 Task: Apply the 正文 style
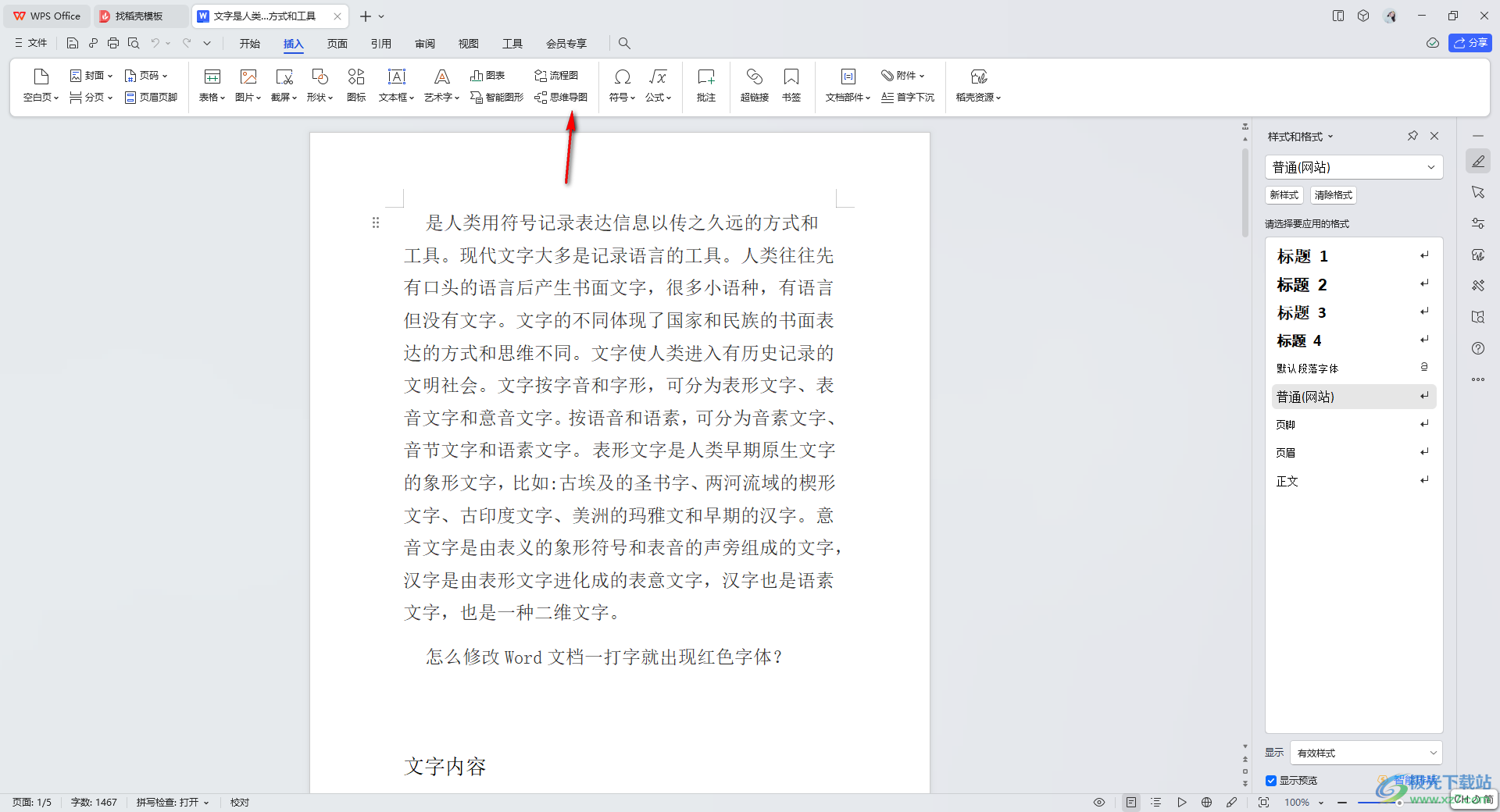click(x=1354, y=481)
